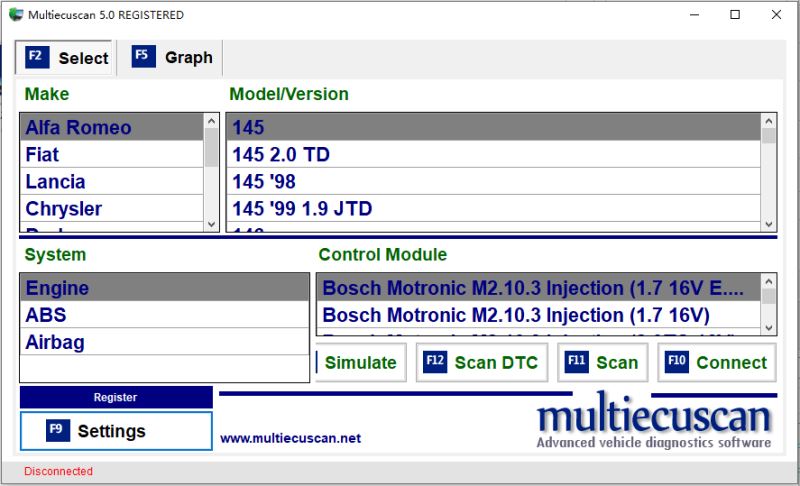Click the F5 key icon

pyautogui.click(x=143, y=56)
